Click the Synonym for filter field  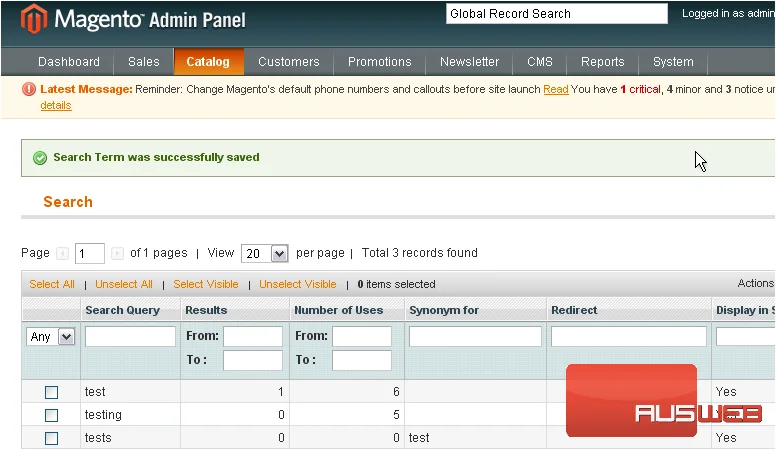pyautogui.click(x=475, y=337)
